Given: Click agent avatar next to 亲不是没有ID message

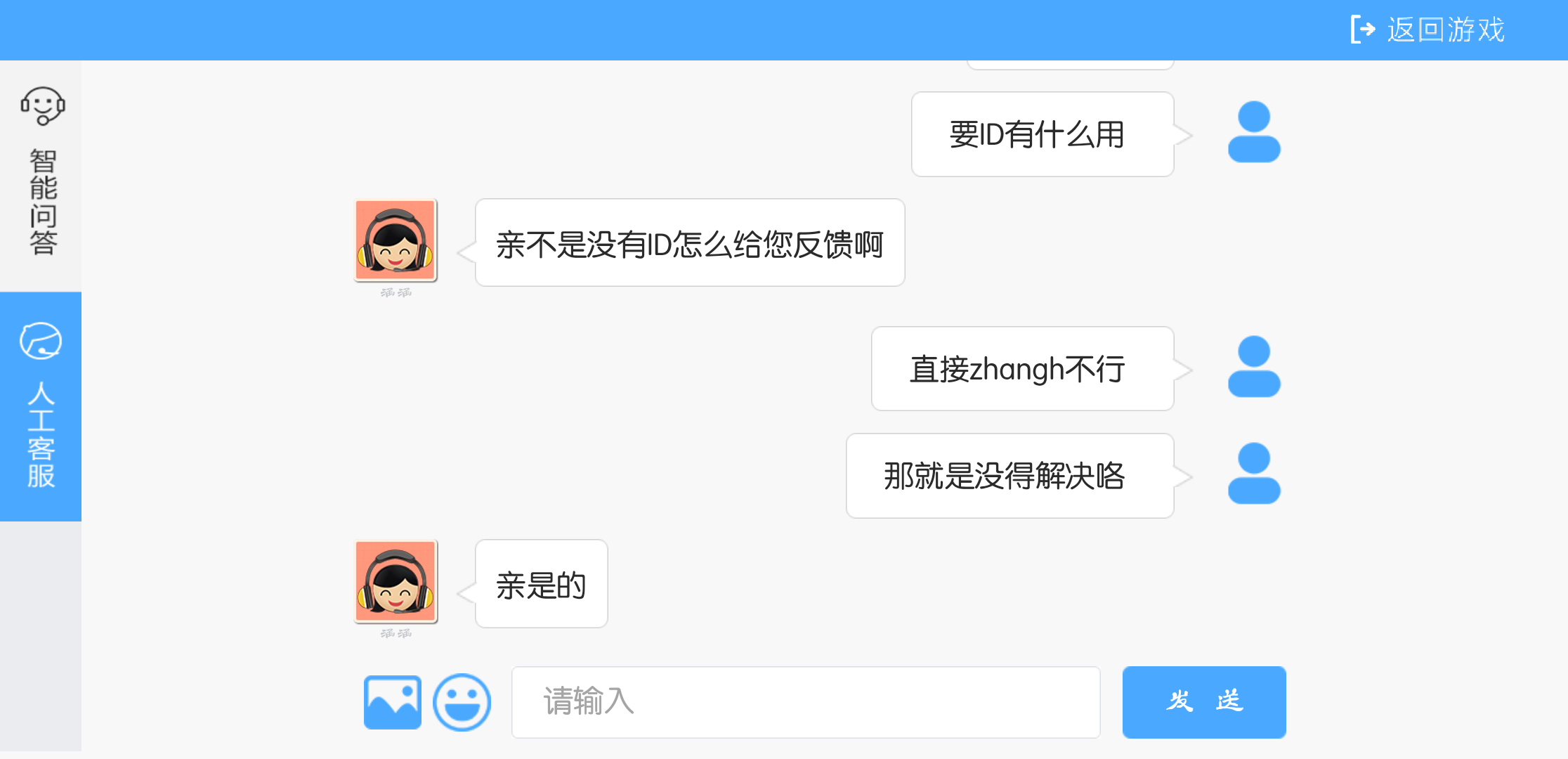Looking at the screenshot, I should pyautogui.click(x=396, y=240).
